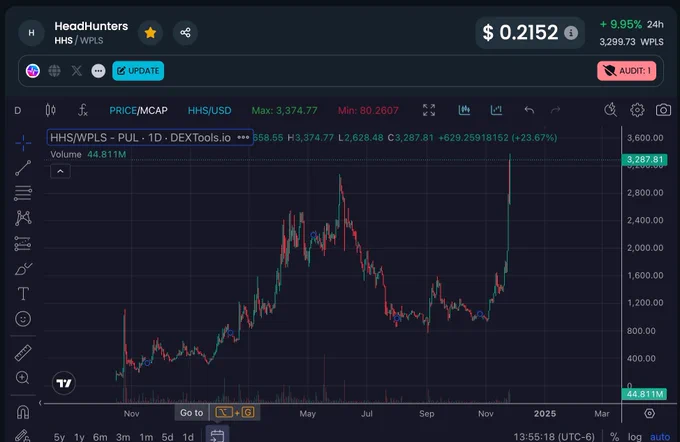Select the horizontal lines (Fib) tool
Image resolution: width=680 pixels, height=442 pixels.
(x=23, y=193)
